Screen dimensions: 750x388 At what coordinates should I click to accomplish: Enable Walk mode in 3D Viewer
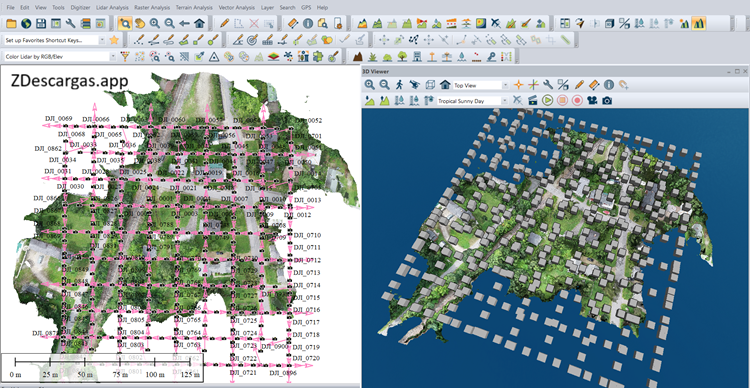[x=399, y=85]
